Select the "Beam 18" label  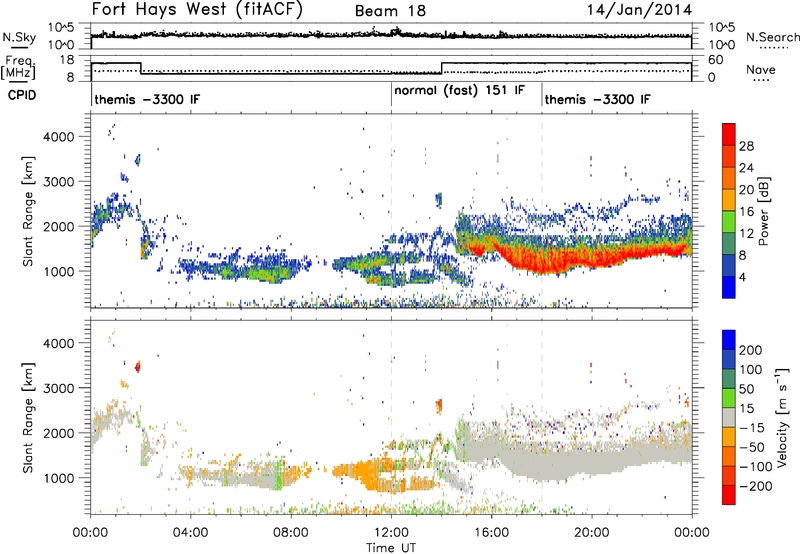pyautogui.click(x=390, y=11)
